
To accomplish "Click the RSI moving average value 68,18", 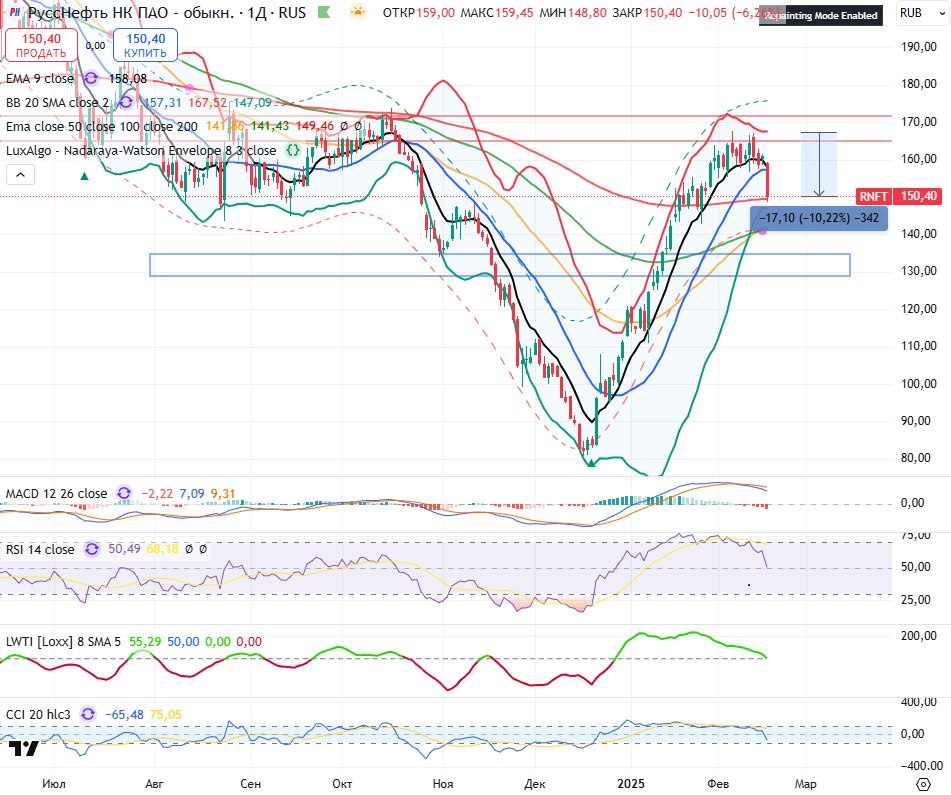I will 162,549.
